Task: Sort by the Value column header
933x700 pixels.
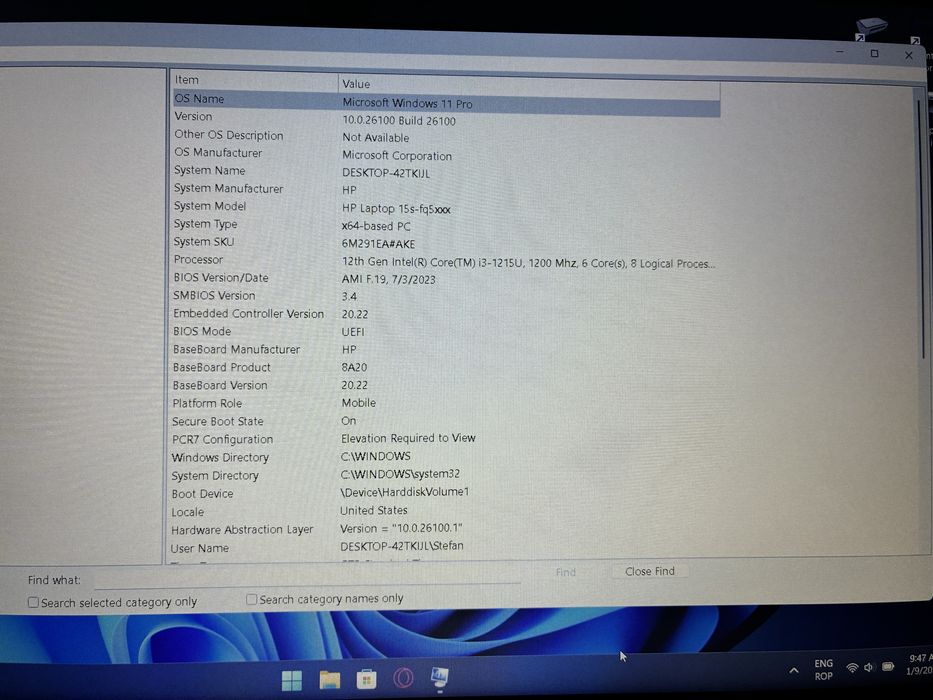Action: tap(530, 85)
